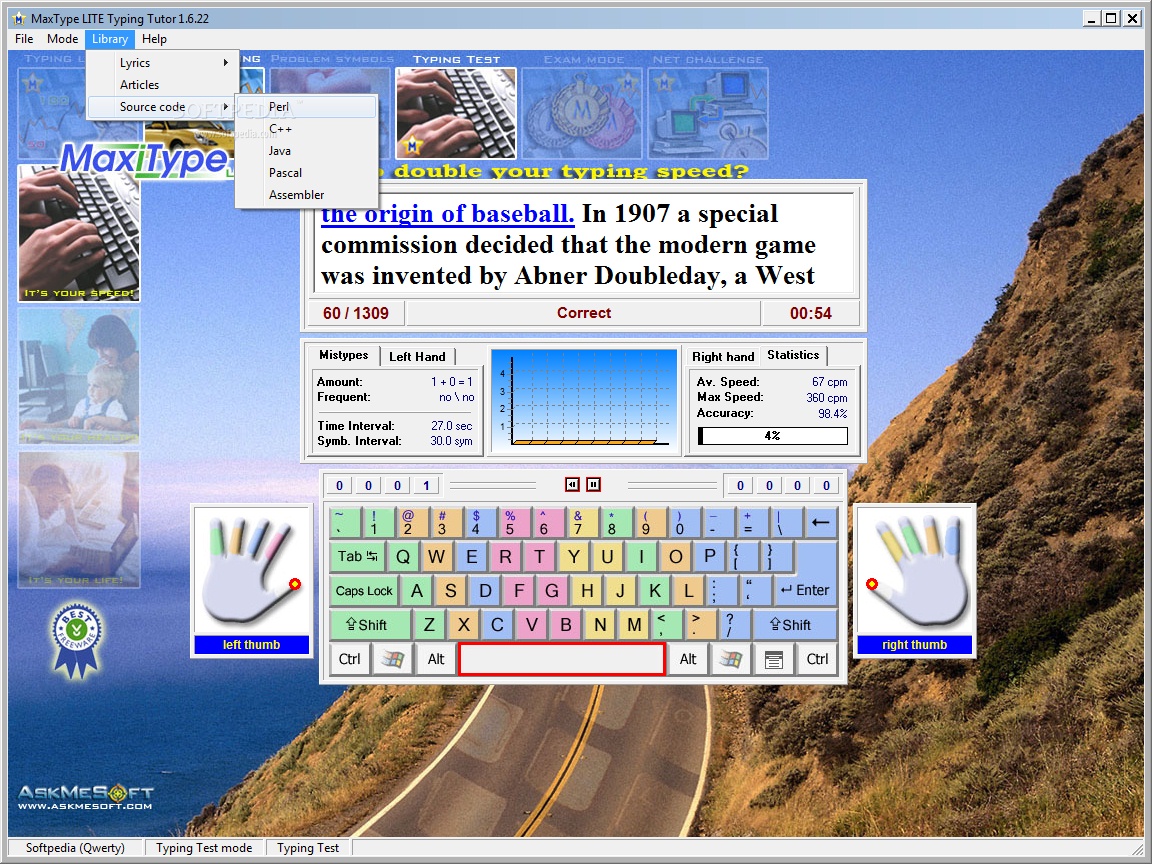
Task: Click the A key on keyboard
Action: point(417,591)
